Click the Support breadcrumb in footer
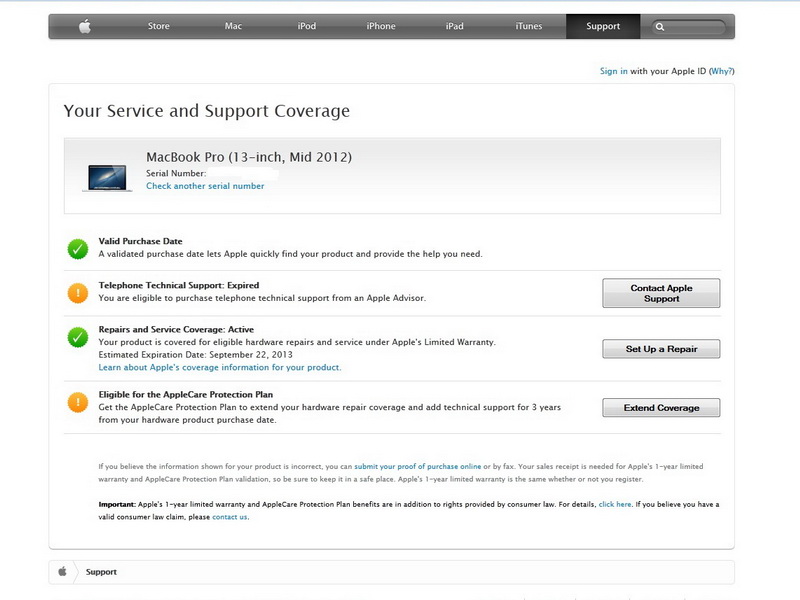Viewport: 800px width, 600px height. pos(101,572)
